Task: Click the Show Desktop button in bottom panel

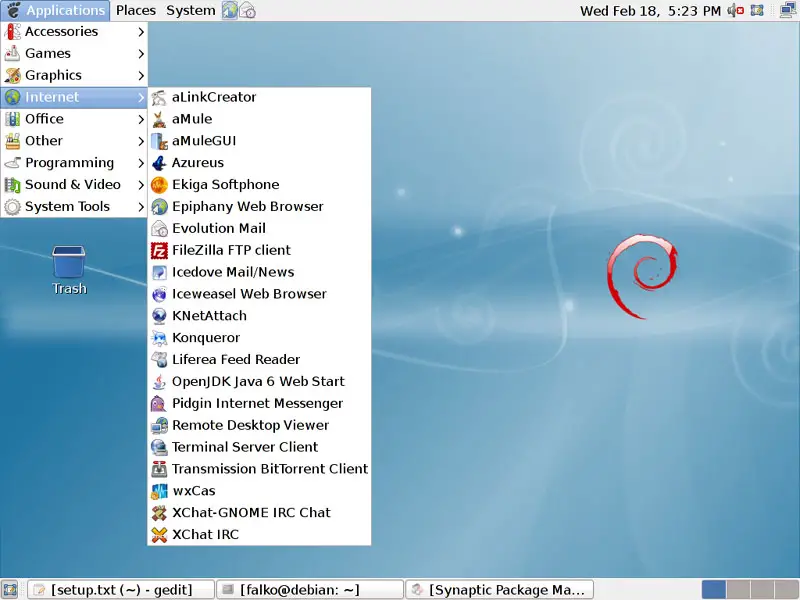Action: [10, 589]
